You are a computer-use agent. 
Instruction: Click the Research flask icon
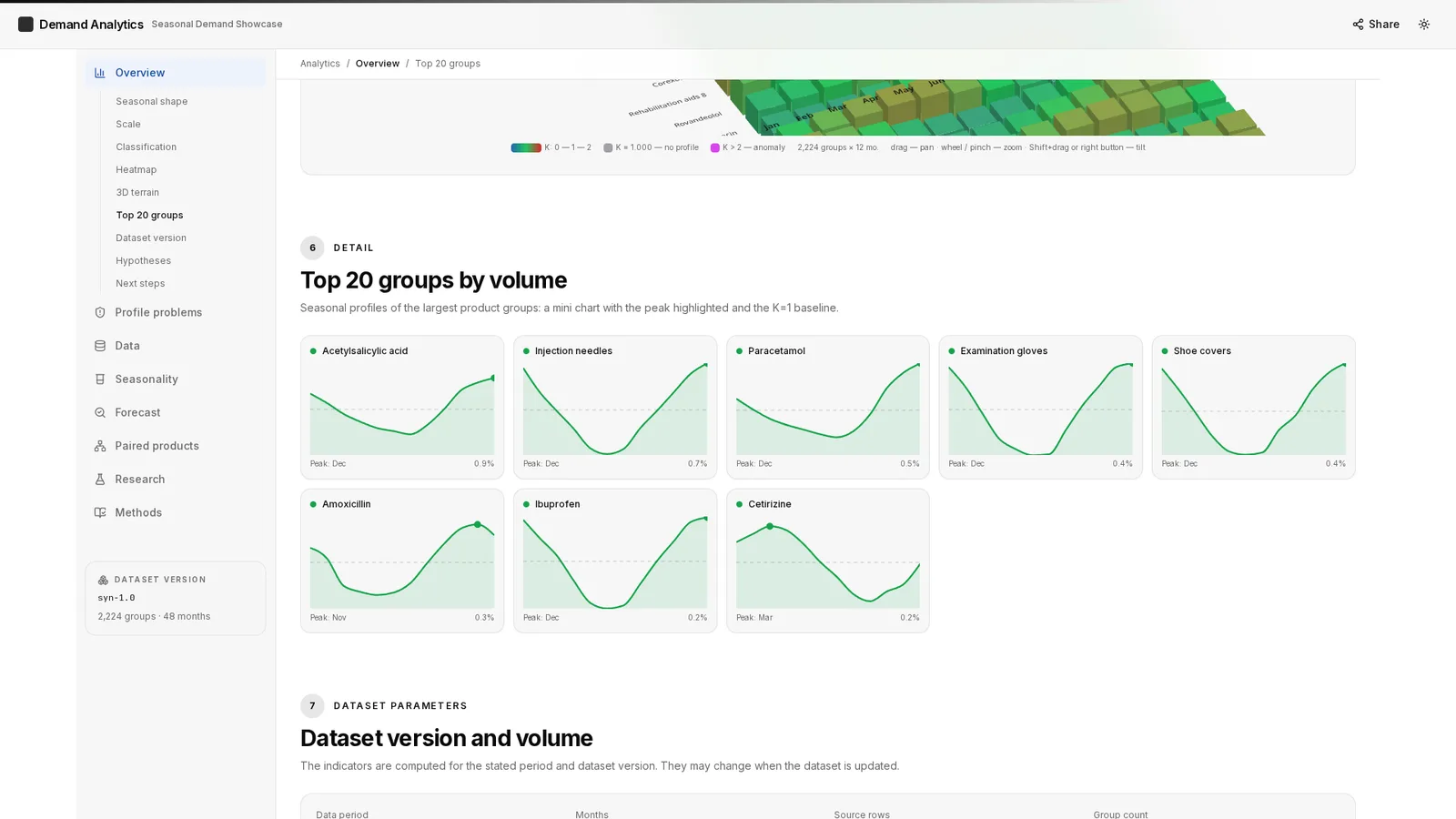[x=100, y=480]
